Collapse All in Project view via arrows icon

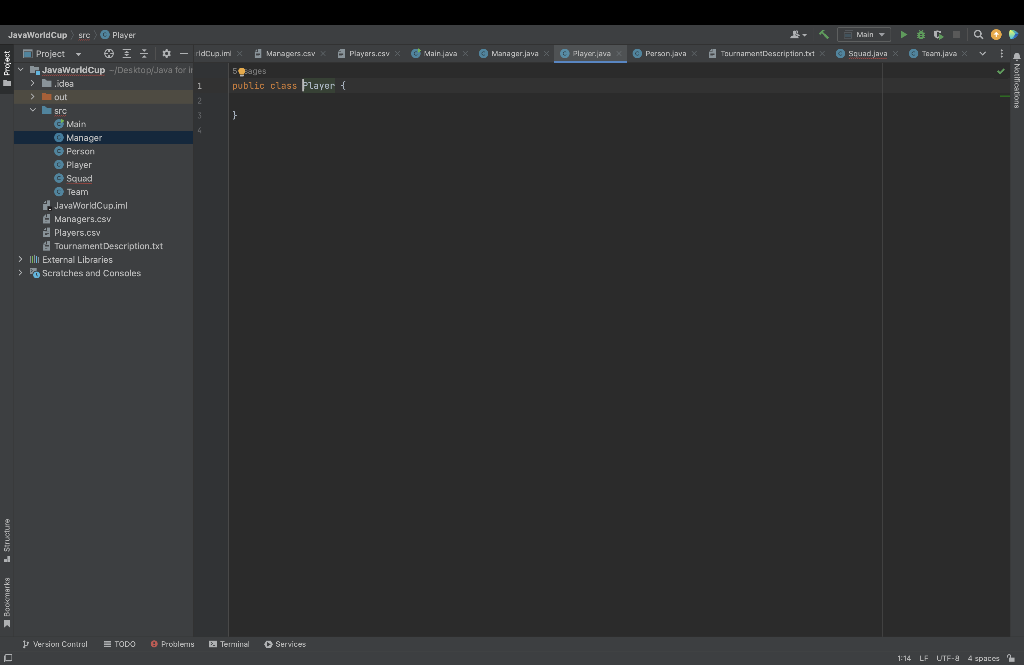coord(144,53)
